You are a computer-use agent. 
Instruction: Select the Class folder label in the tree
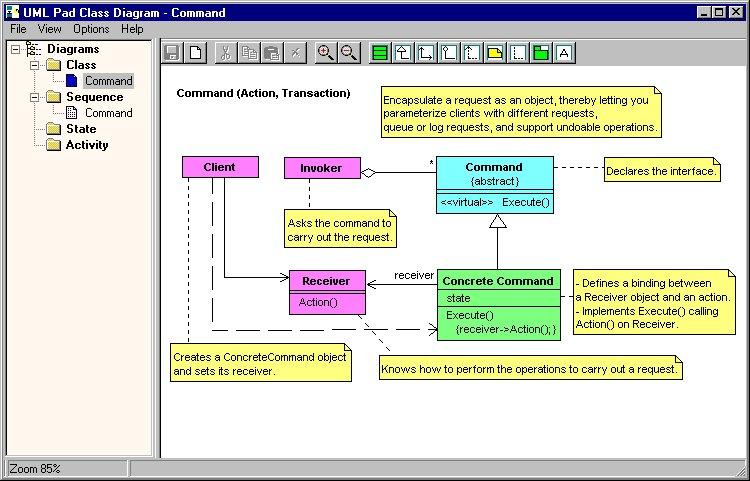[x=81, y=65]
